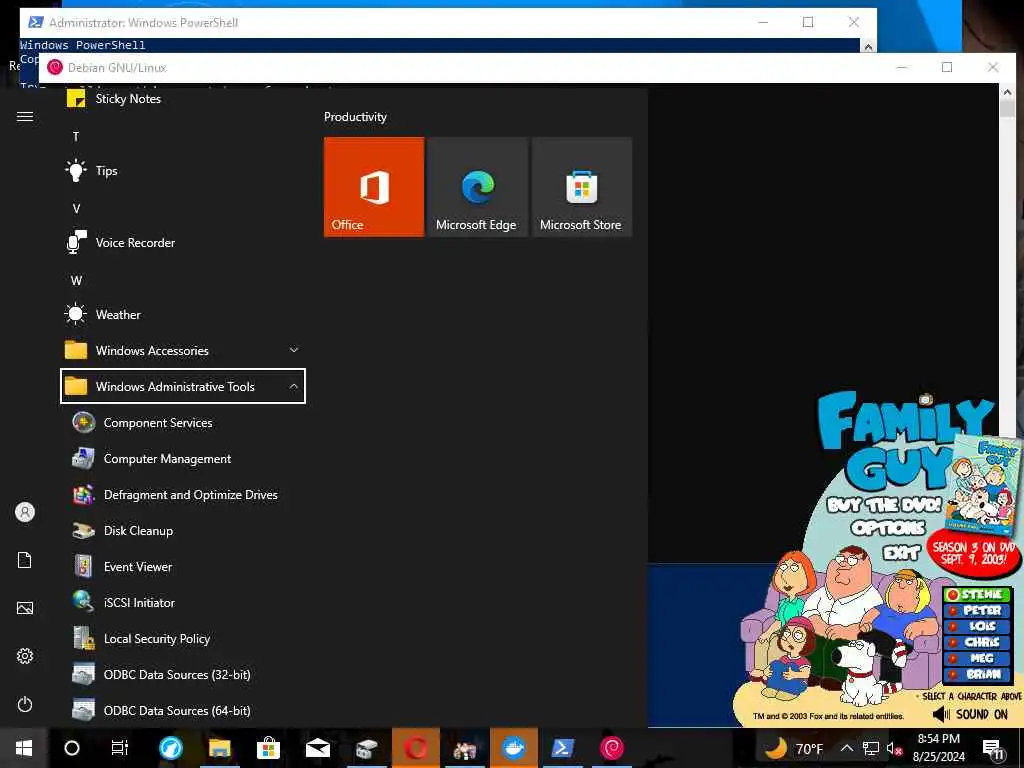Viewport: 1024px width, 768px height.
Task: Open File Explorer from the taskbar
Action: [x=220, y=748]
